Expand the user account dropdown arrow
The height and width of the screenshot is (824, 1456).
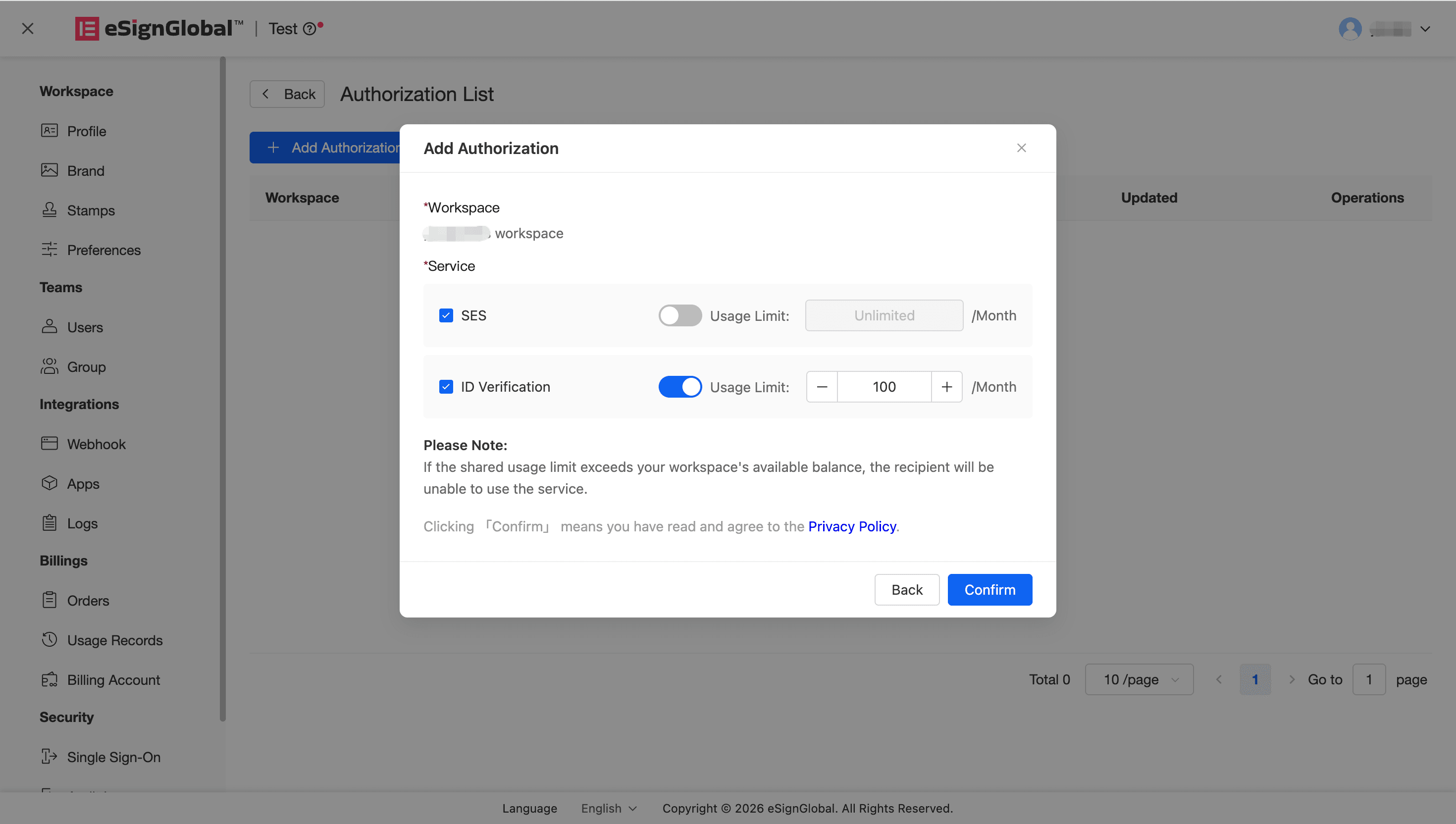tap(1425, 29)
